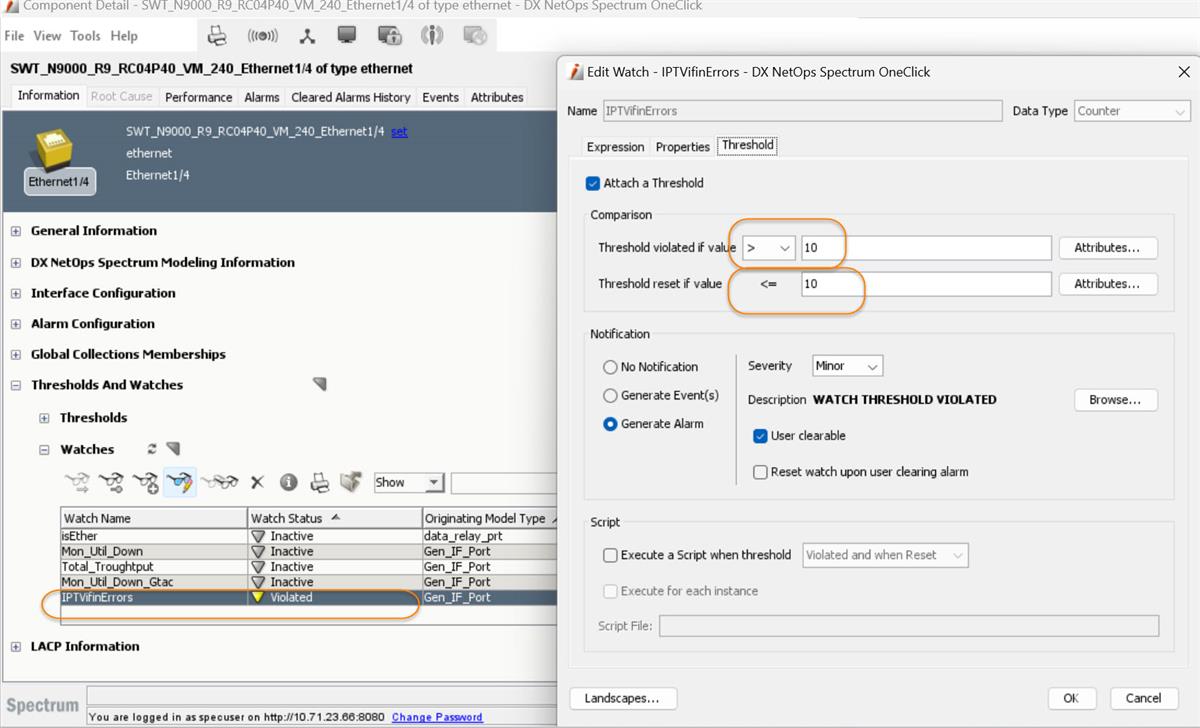Expand the LACP Information section
Viewport: 1200px width, 728px height.
click(16, 647)
